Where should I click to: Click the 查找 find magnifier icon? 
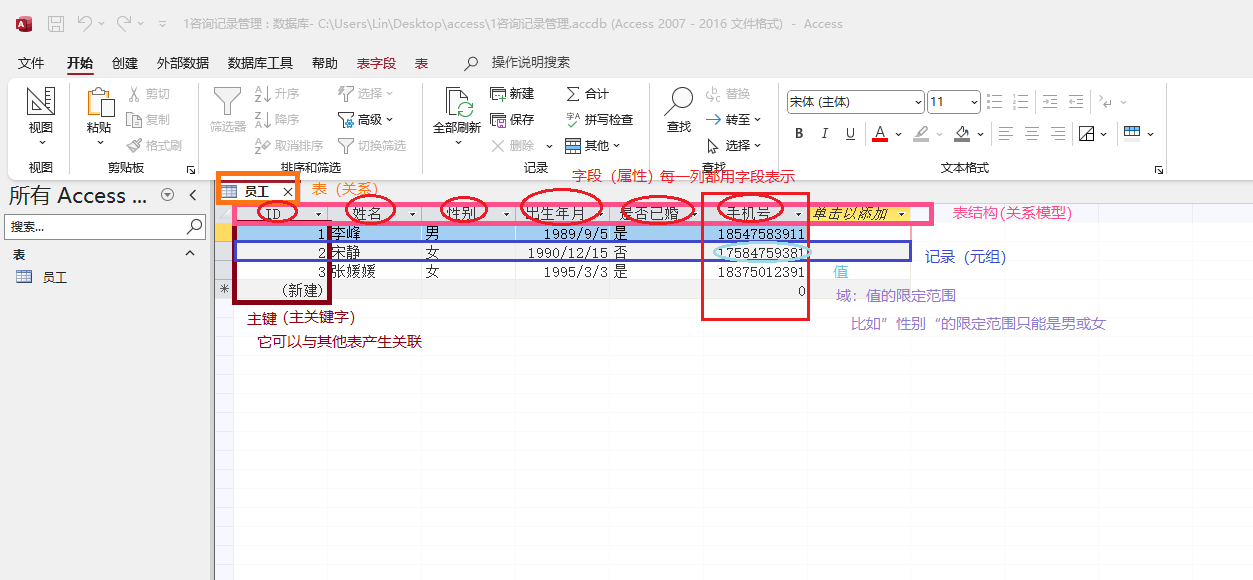click(x=679, y=102)
